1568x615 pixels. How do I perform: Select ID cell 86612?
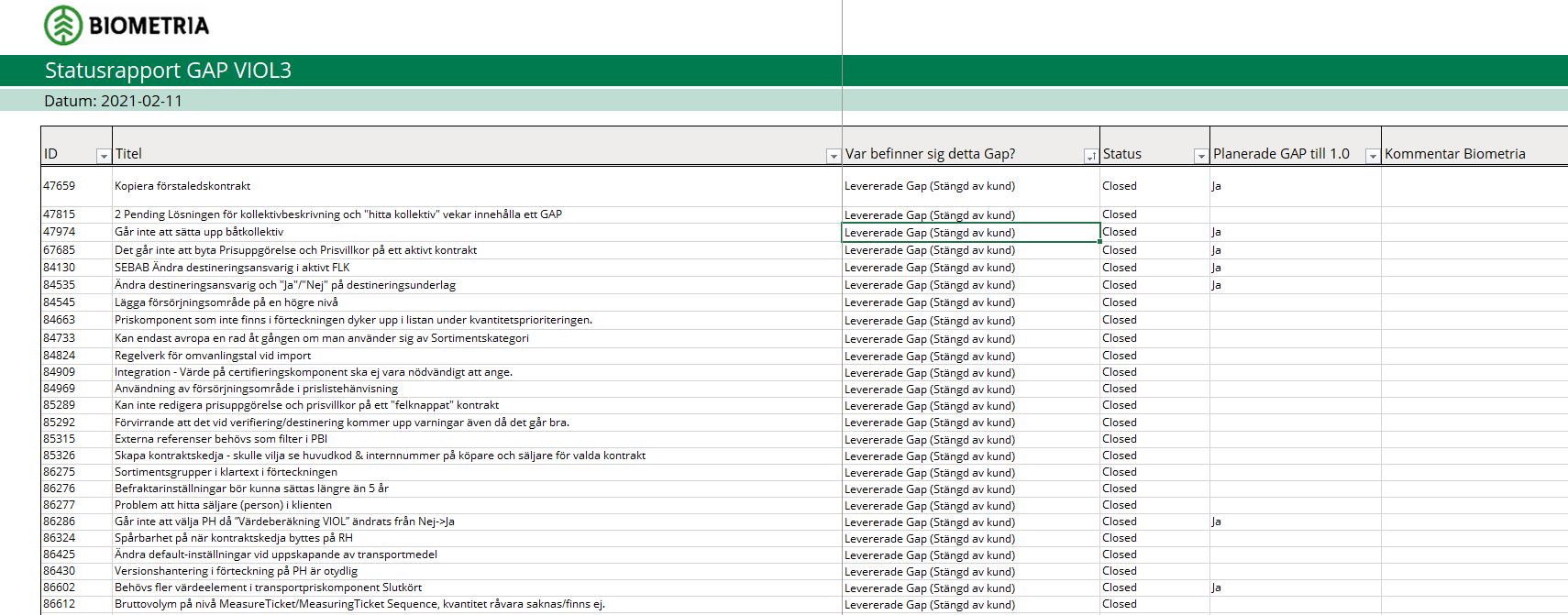click(x=76, y=604)
